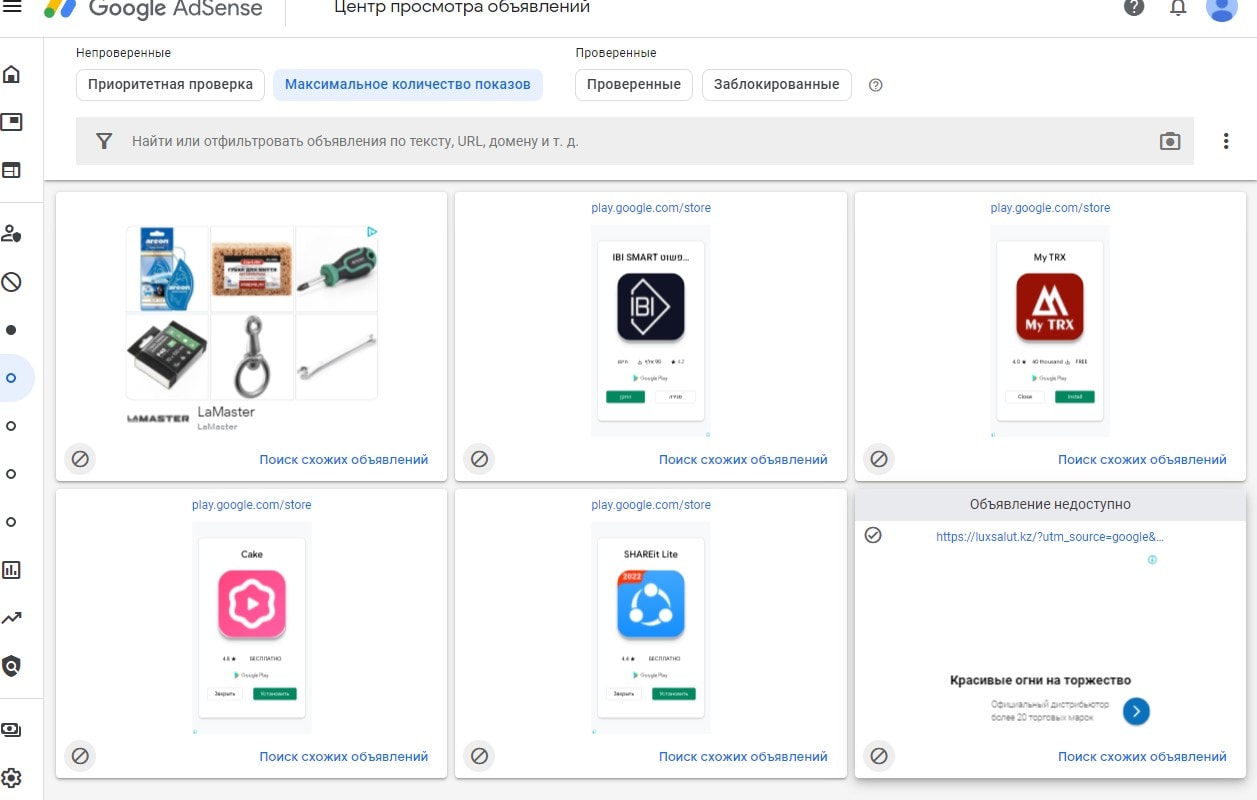This screenshot has height=800, width=1257.
Task: Click the My TRX app icon preview
Action: 1050,308
